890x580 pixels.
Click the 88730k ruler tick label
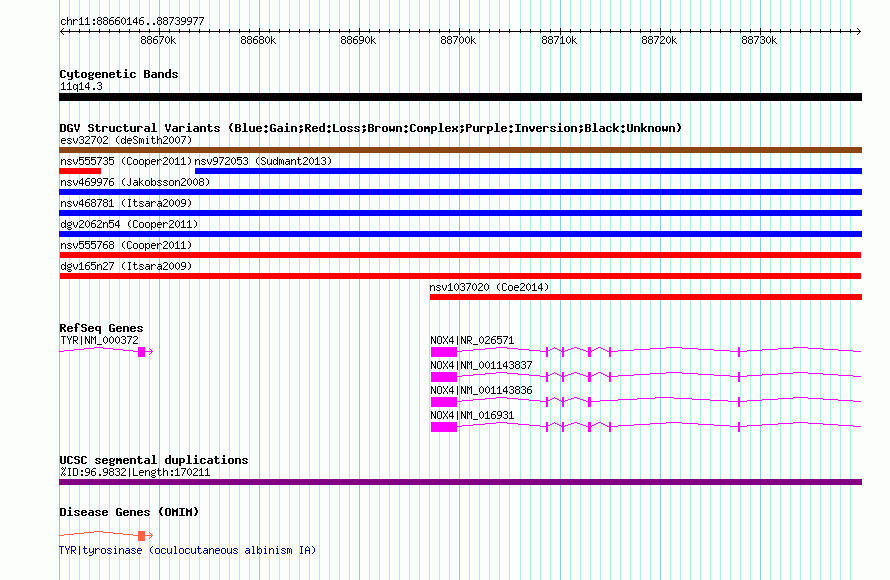(x=759, y=40)
